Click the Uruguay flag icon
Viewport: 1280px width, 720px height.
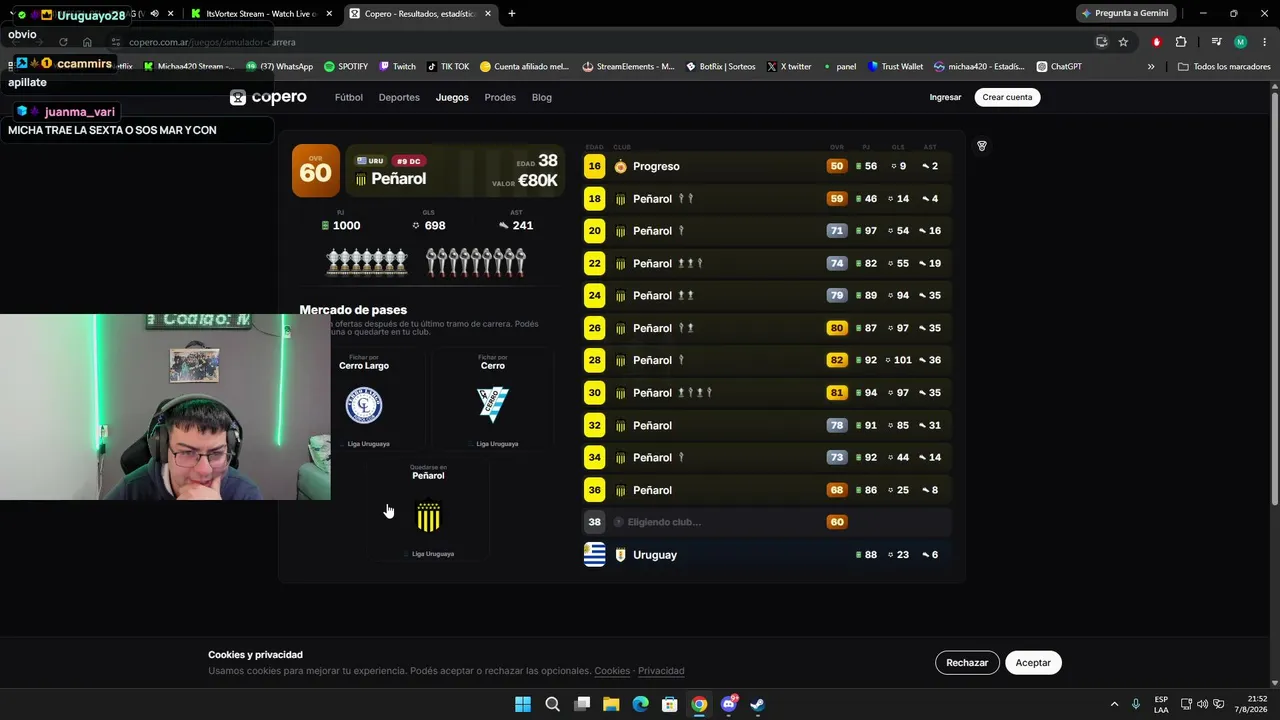[x=595, y=555]
